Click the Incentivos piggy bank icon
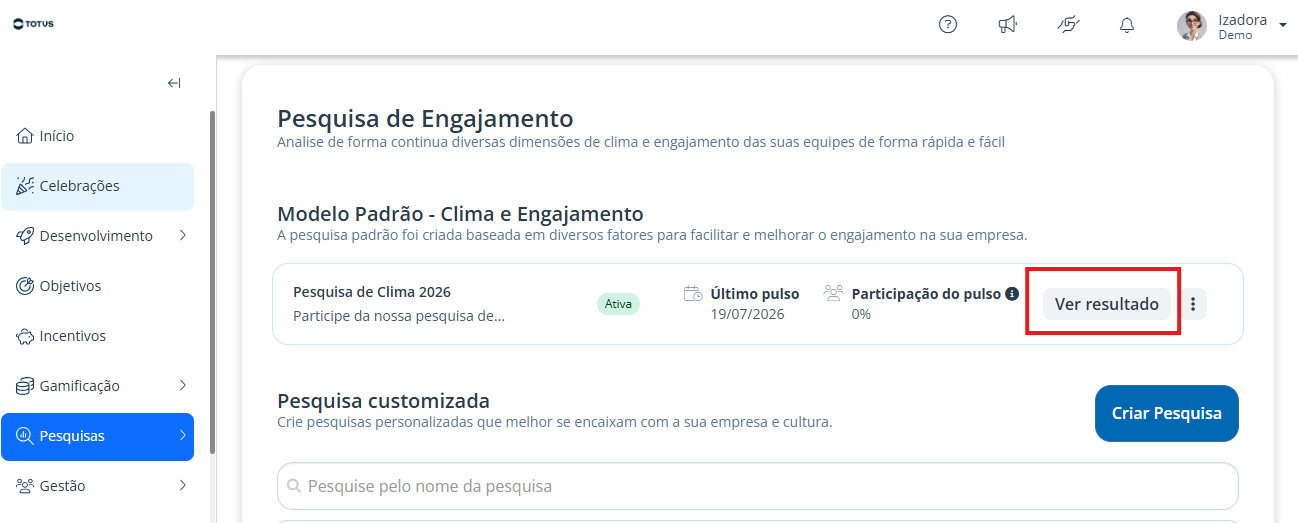Image resolution: width=1298 pixels, height=523 pixels. coord(25,336)
